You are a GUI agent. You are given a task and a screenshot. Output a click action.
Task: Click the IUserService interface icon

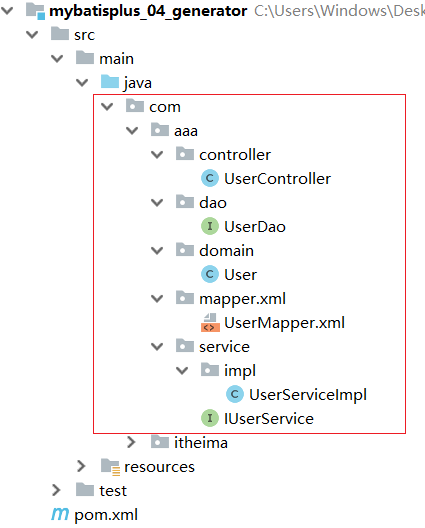(210, 419)
